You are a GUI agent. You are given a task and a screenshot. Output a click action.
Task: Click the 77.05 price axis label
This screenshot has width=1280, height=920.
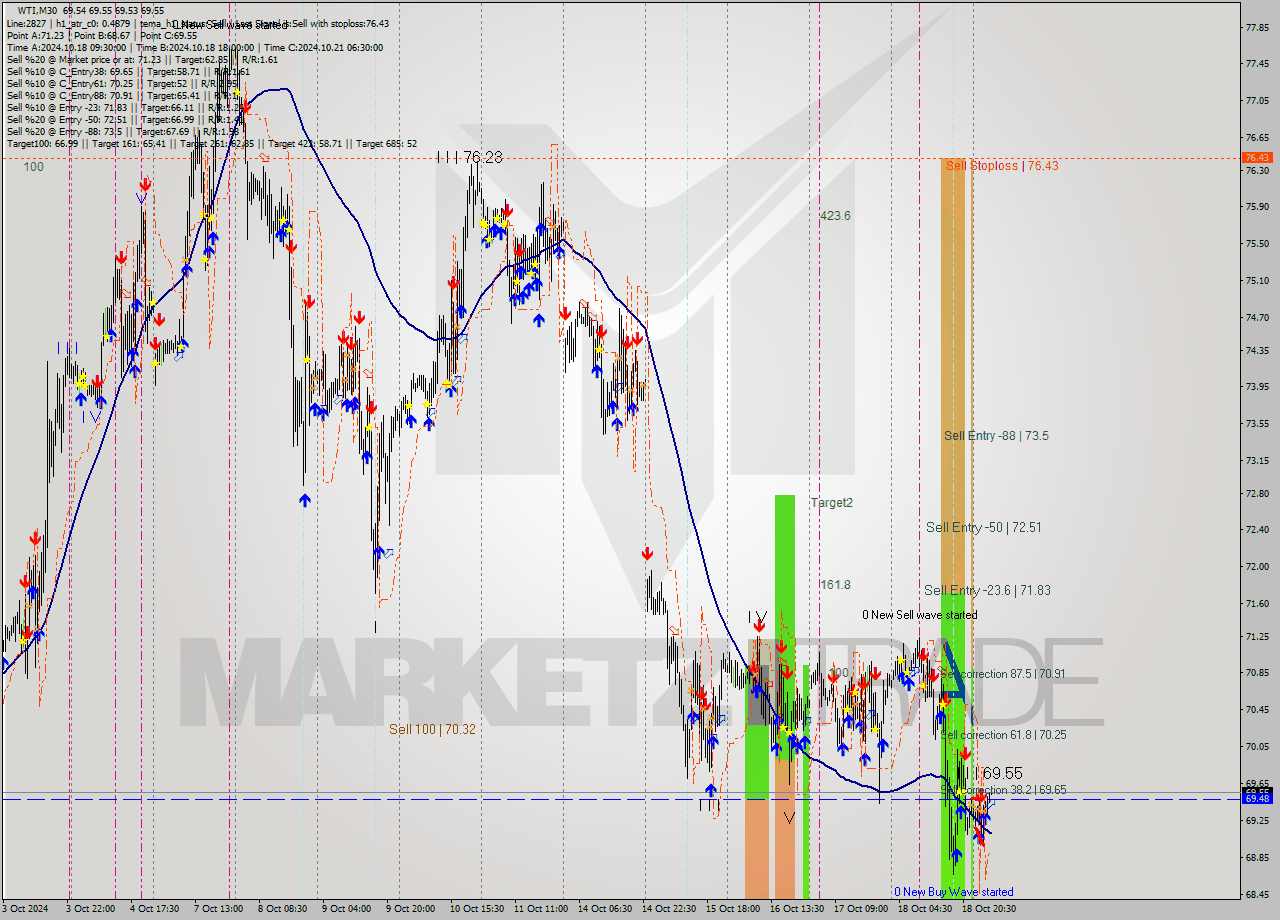[x=1257, y=100]
